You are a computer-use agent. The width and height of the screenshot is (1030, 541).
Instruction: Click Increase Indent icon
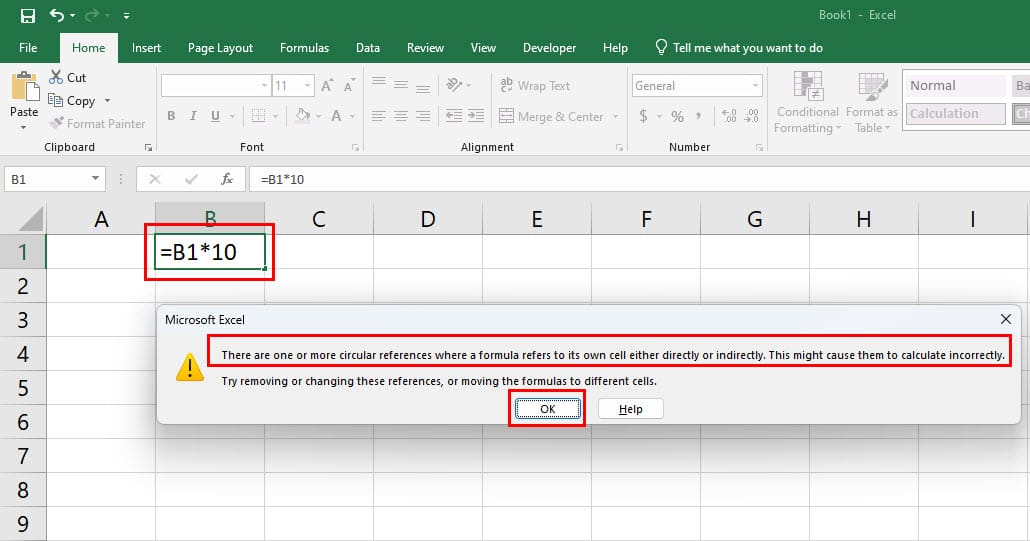[x=476, y=116]
